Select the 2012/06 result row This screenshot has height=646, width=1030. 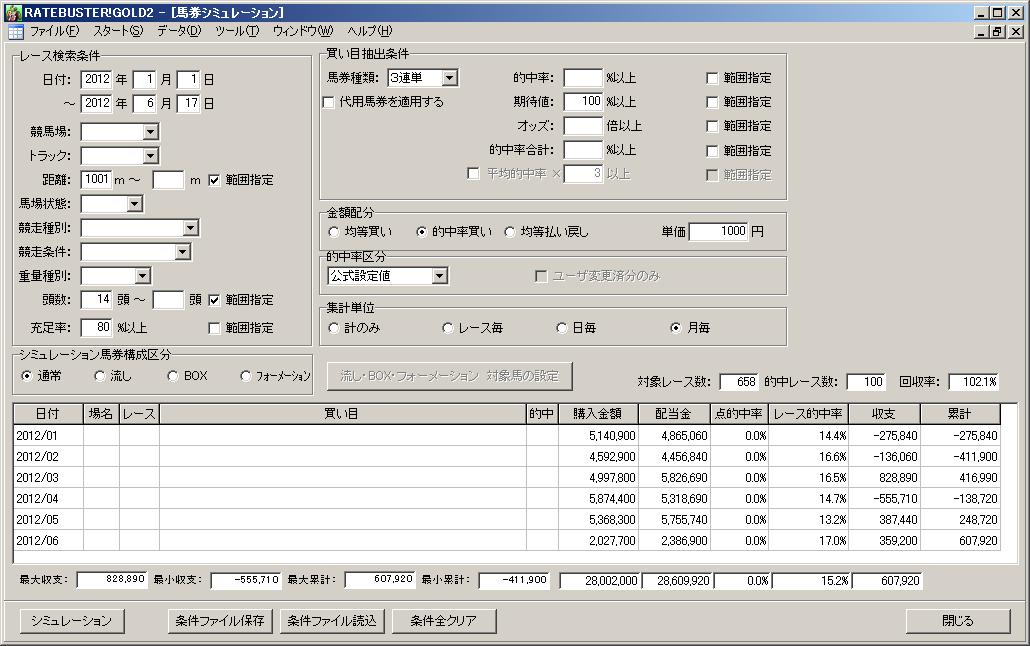click(x=506, y=541)
